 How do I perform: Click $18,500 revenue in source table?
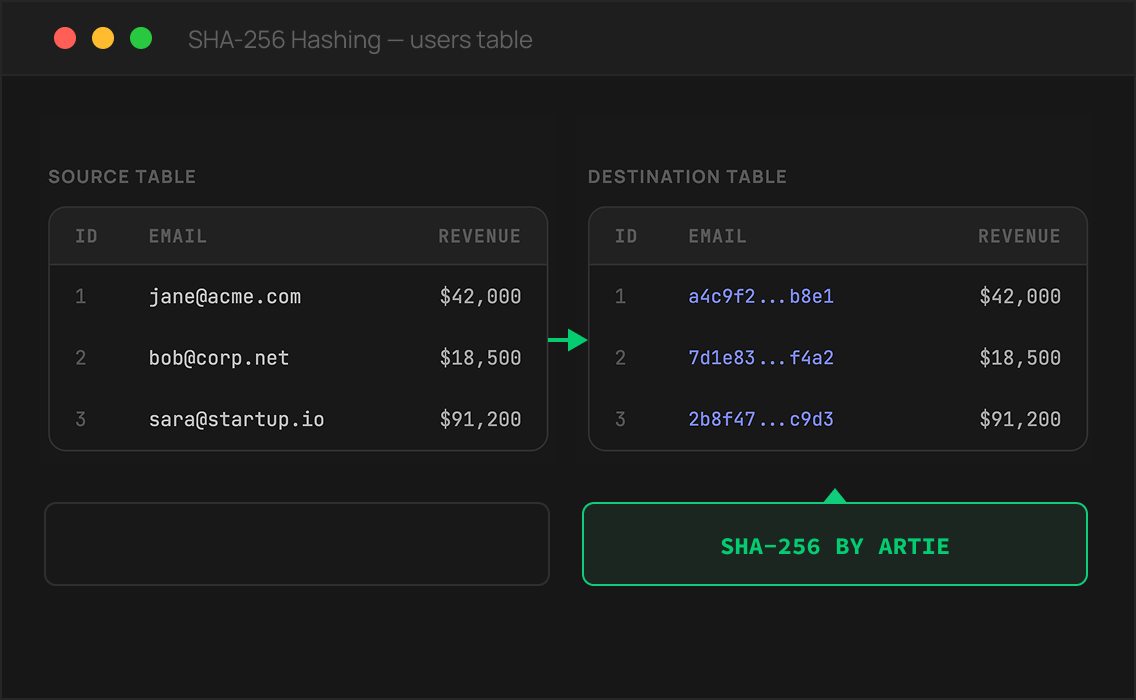click(480, 358)
